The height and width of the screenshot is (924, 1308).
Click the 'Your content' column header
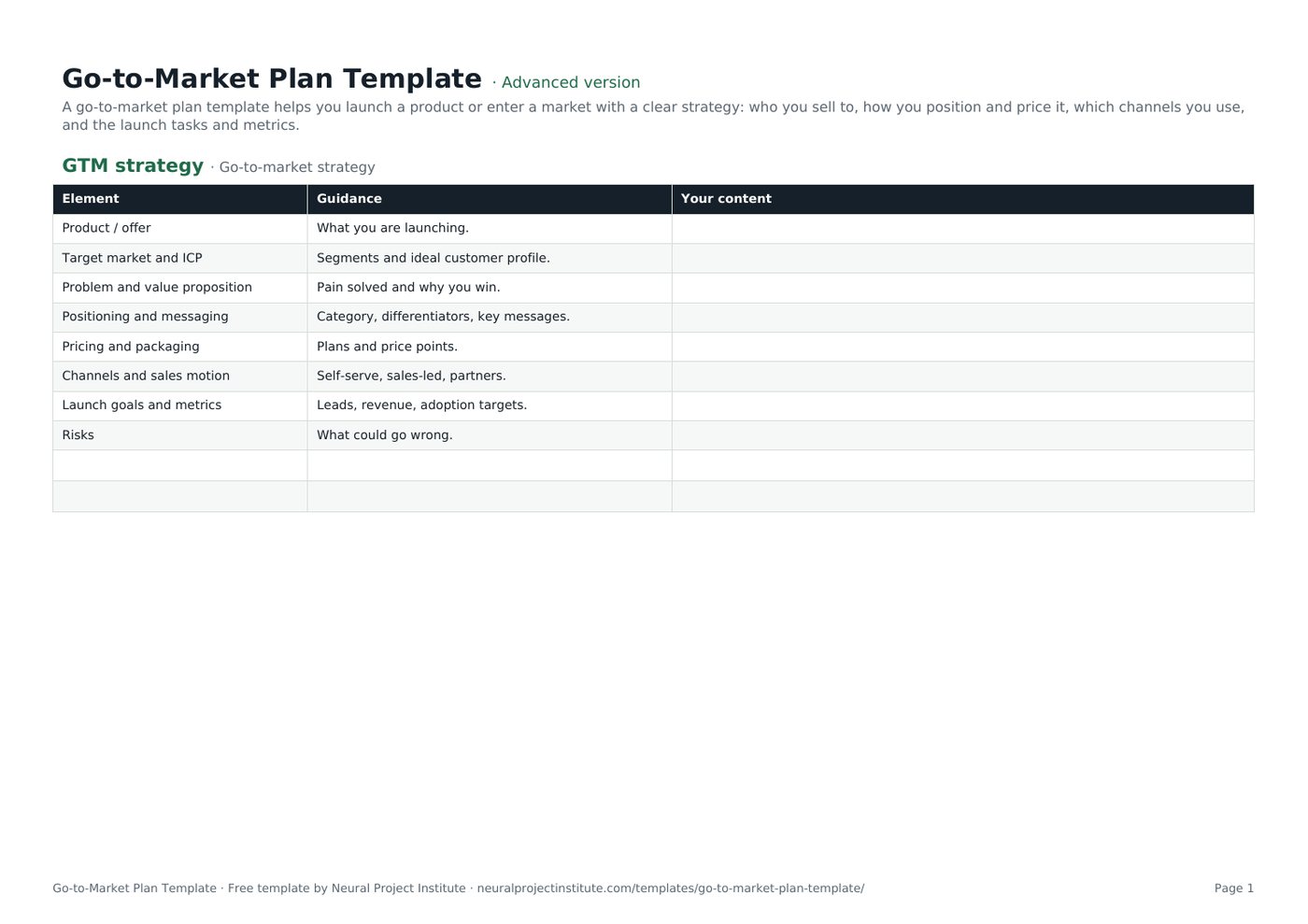pos(962,199)
